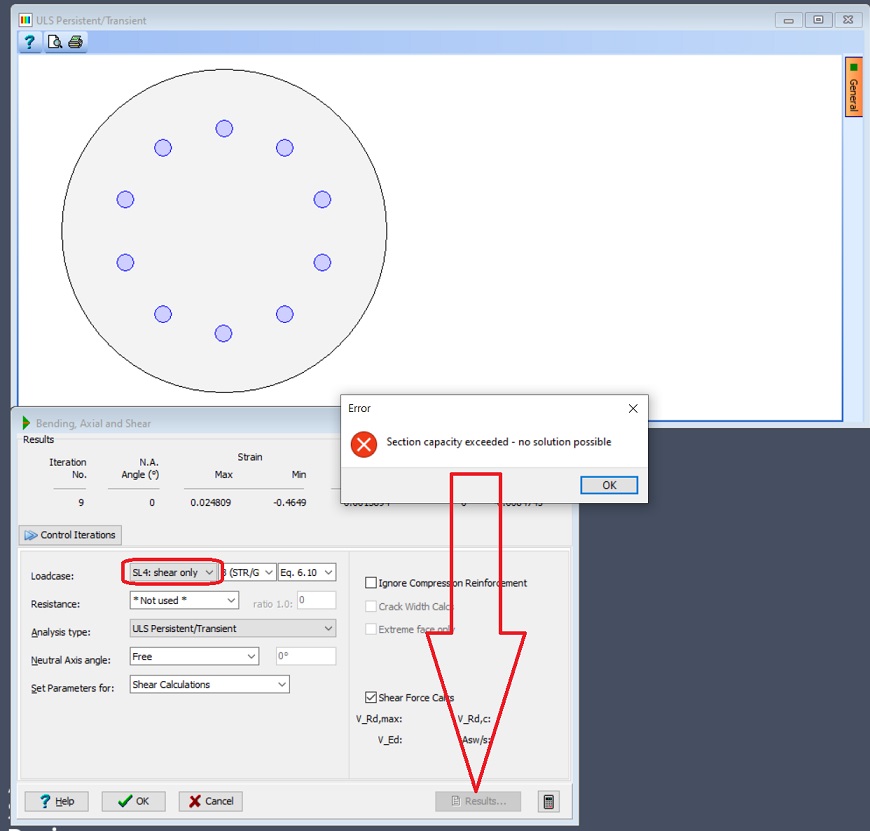Click the green arrow Bending panel icon
Image resolution: width=870 pixels, height=831 pixels.
(x=26, y=423)
